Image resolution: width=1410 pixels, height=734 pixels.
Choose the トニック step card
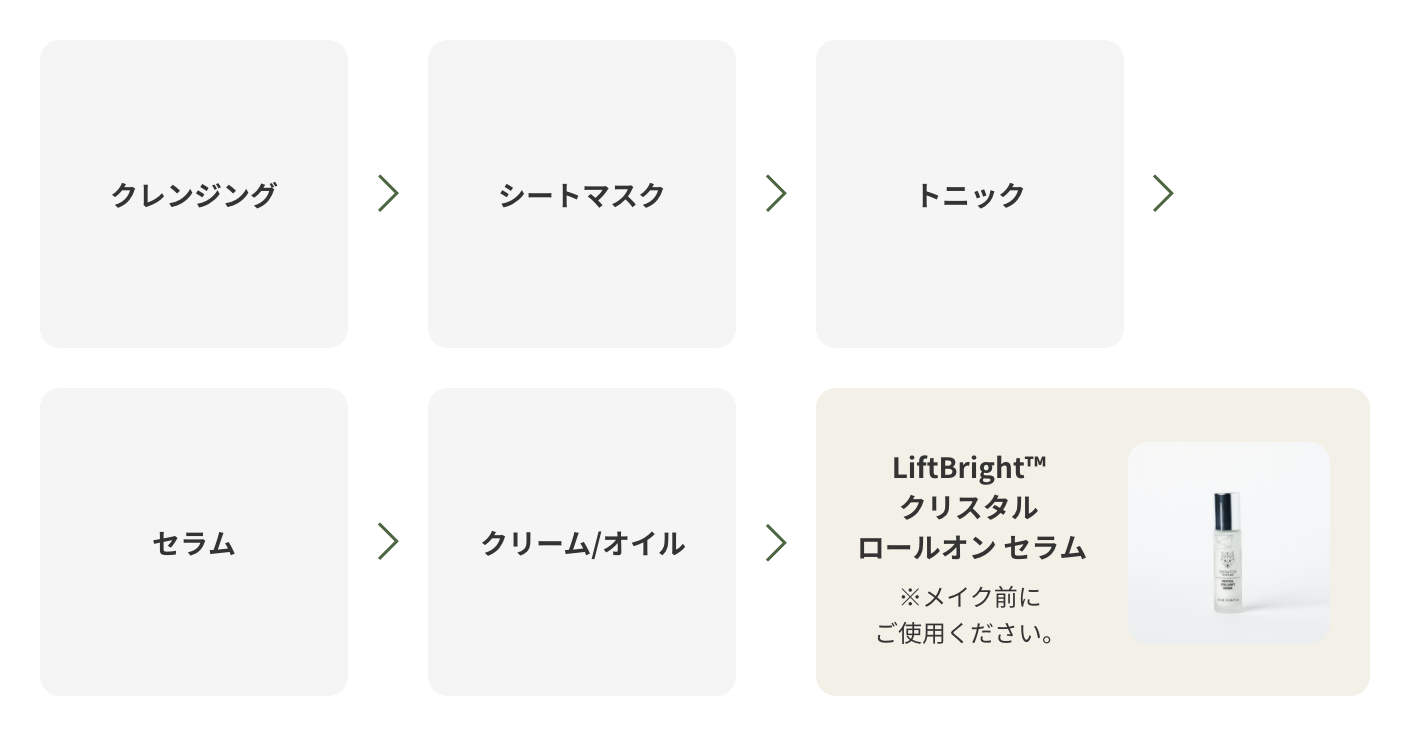tap(970, 194)
